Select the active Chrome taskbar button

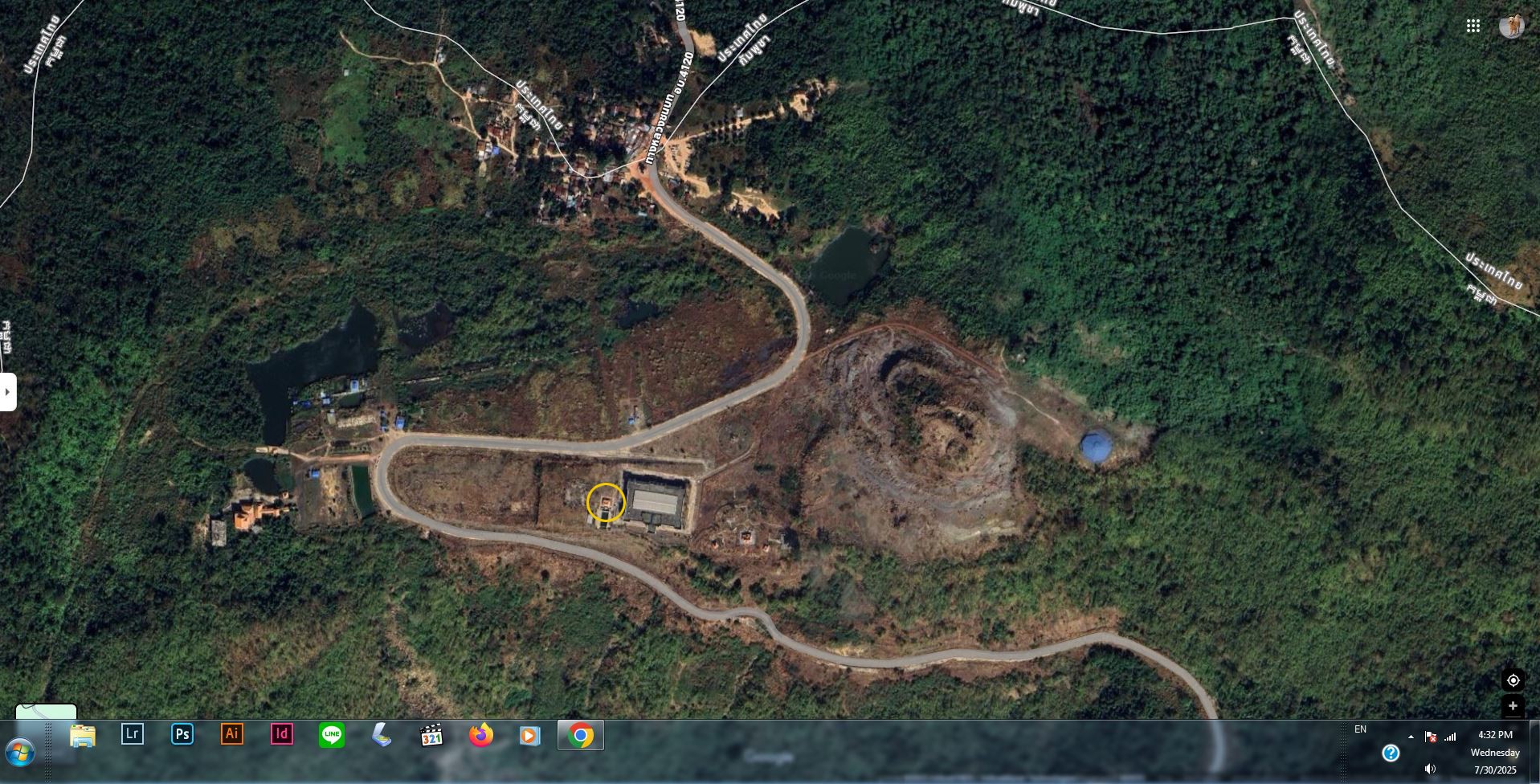click(581, 735)
